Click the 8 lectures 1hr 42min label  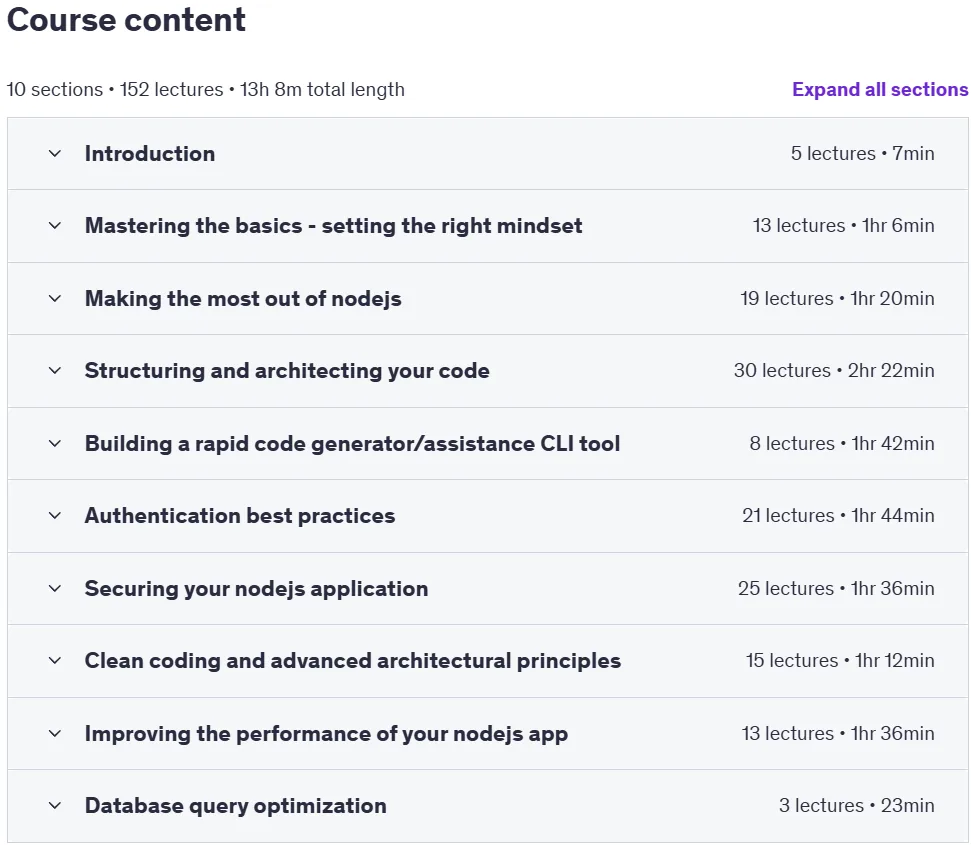click(x=842, y=443)
